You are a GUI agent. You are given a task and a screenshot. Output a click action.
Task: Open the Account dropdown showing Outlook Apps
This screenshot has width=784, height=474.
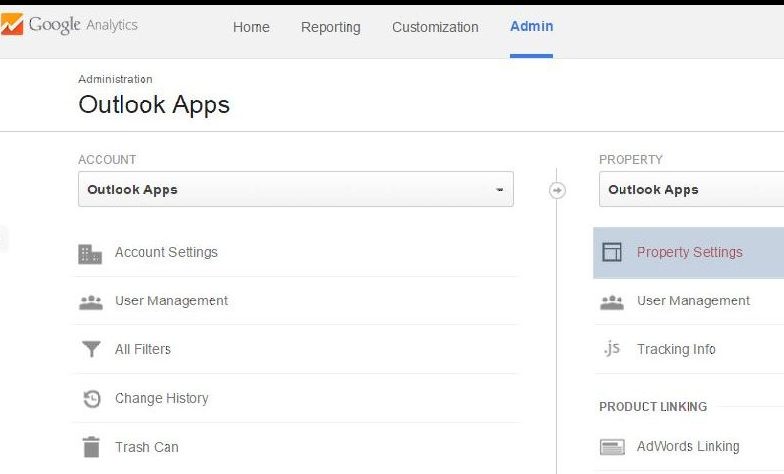(x=296, y=189)
